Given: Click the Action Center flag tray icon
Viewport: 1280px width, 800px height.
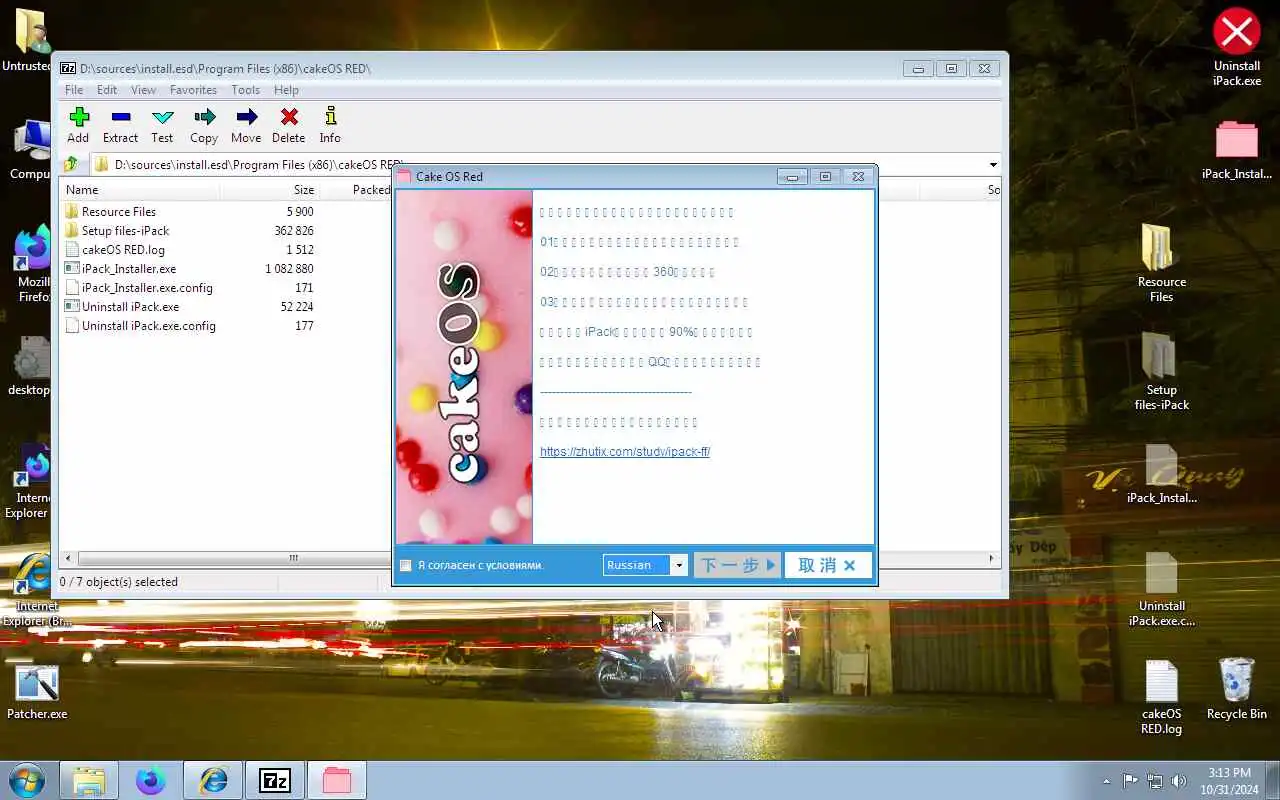Looking at the screenshot, I should tap(1131, 781).
